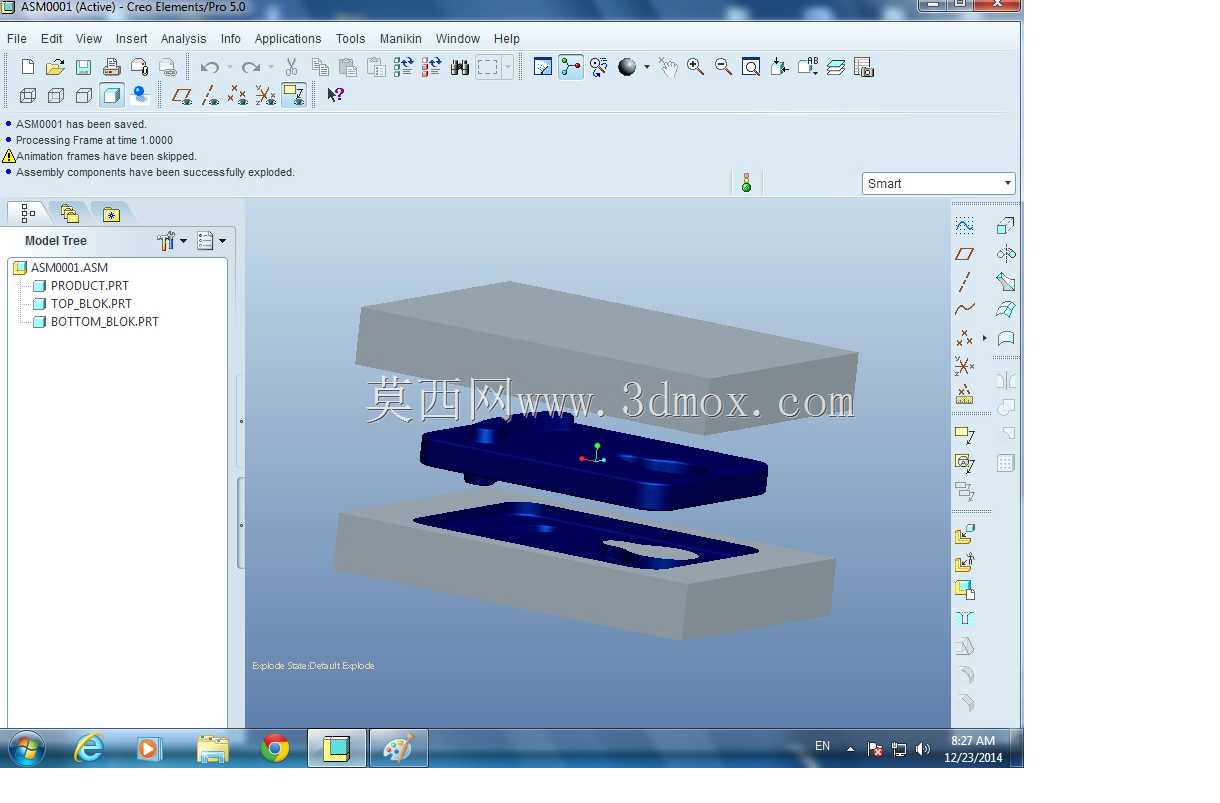
Task: Open the Windows Start menu
Action: pyautogui.click(x=26, y=748)
